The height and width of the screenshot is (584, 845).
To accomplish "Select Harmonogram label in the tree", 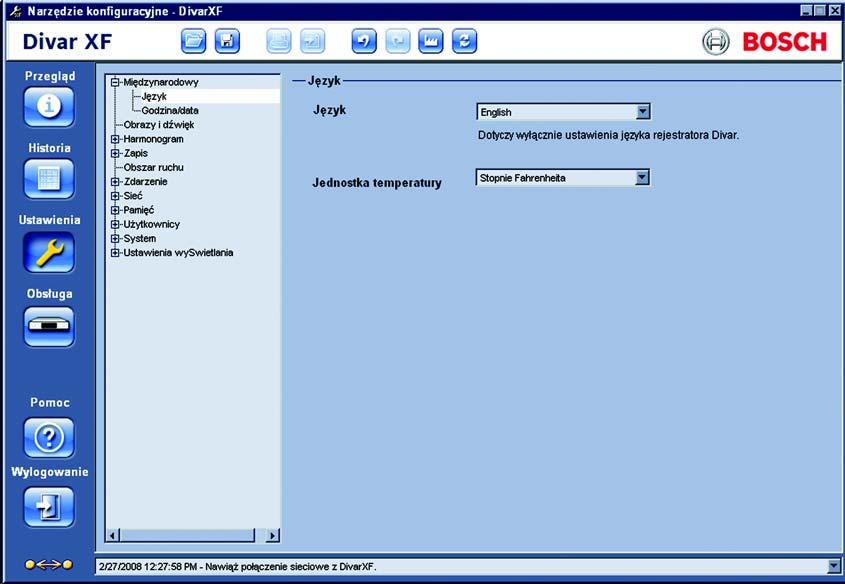I will [x=154, y=139].
